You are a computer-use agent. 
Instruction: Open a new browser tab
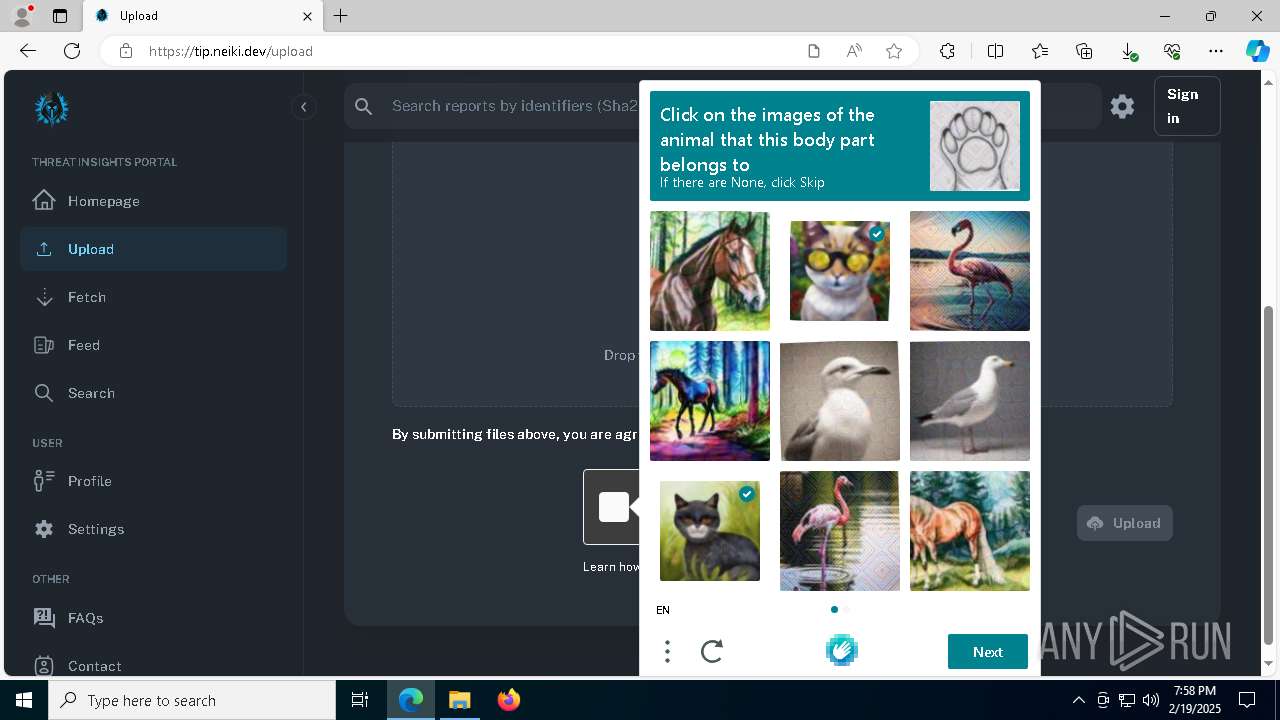click(x=341, y=16)
